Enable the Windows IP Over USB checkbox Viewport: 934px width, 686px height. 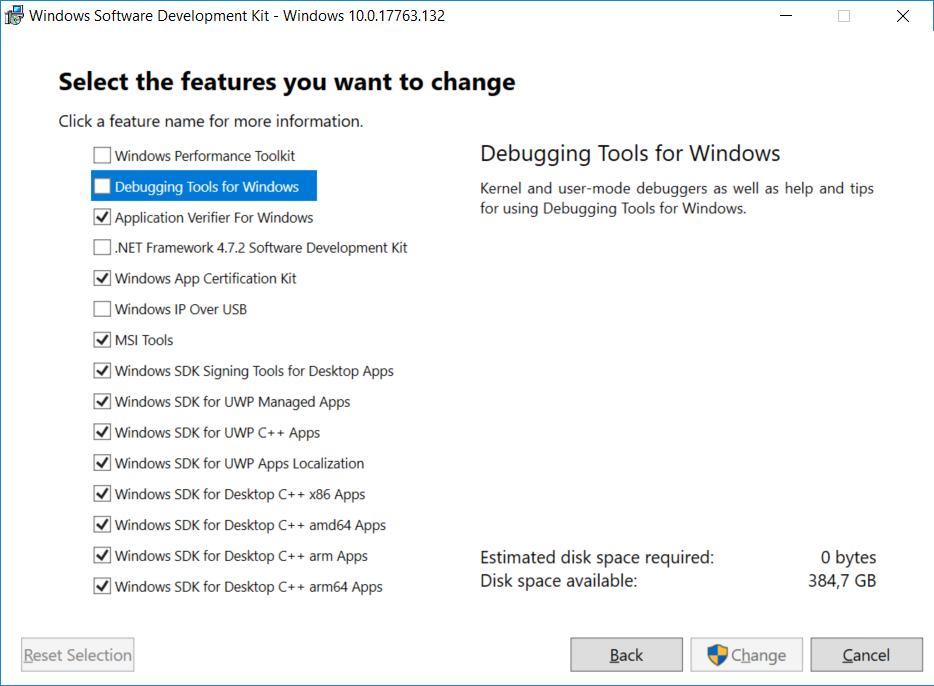pyautogui.click(x=102, y=309)
